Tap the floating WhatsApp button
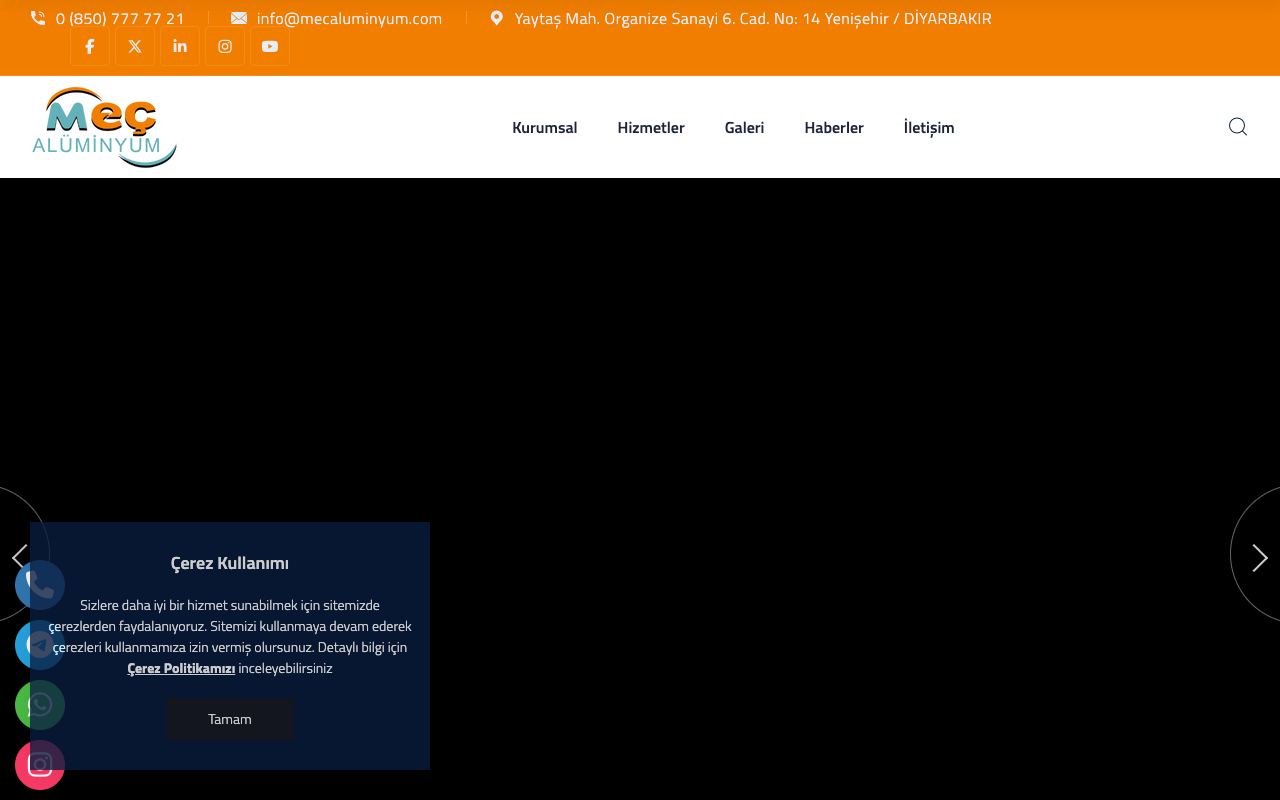 click(x=40, y=705)
